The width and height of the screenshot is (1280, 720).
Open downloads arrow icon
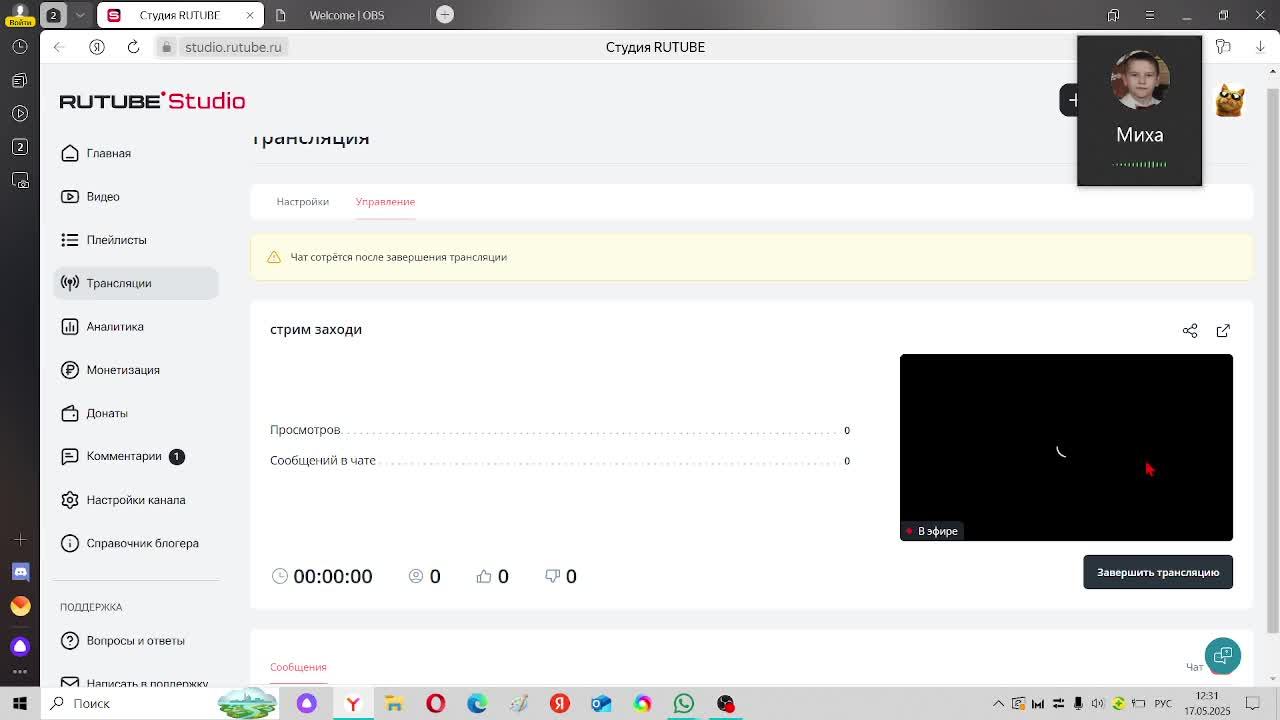(x=1258, y=47)
